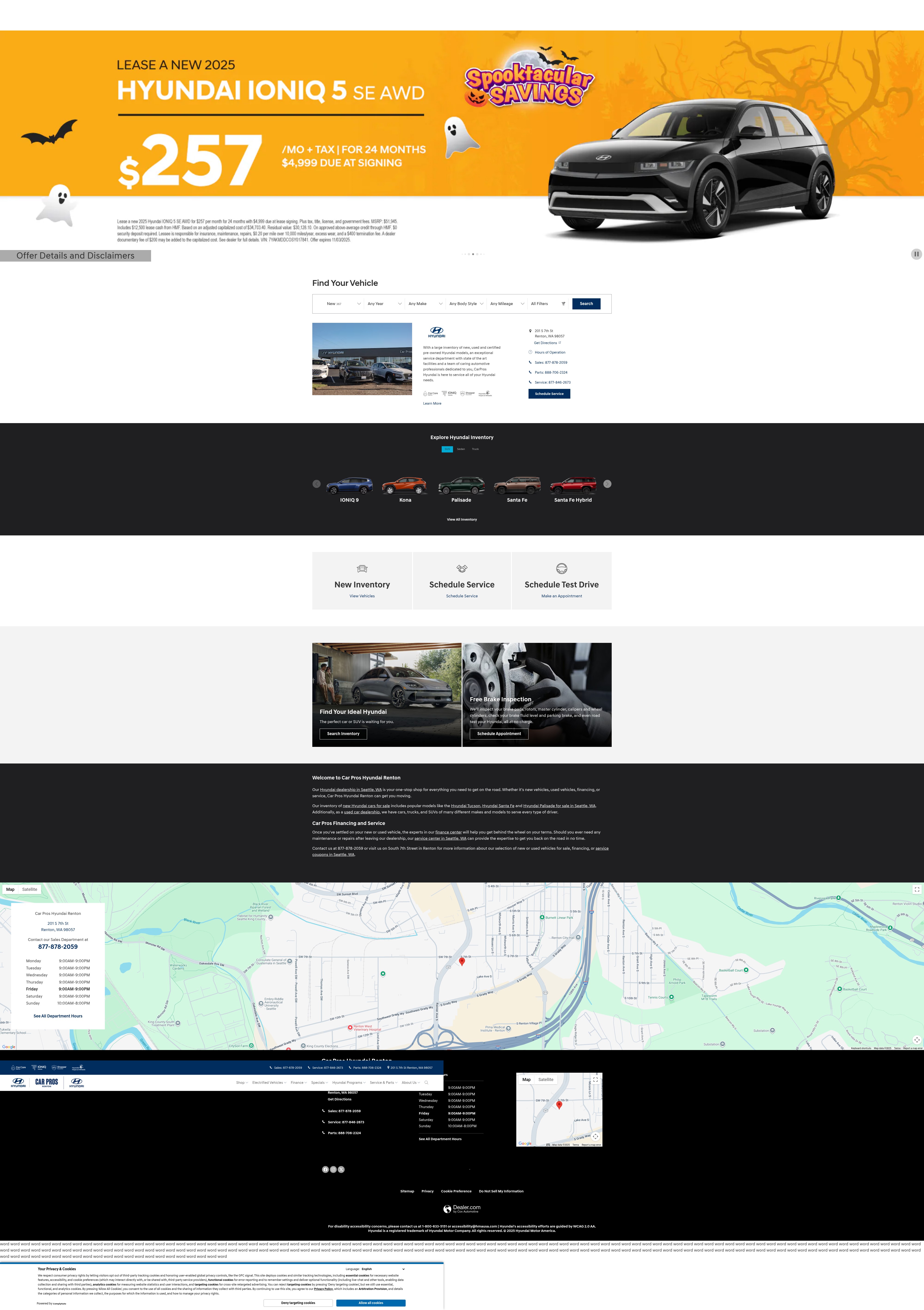Open the New 367 condition dropdown

click(343, 304)
